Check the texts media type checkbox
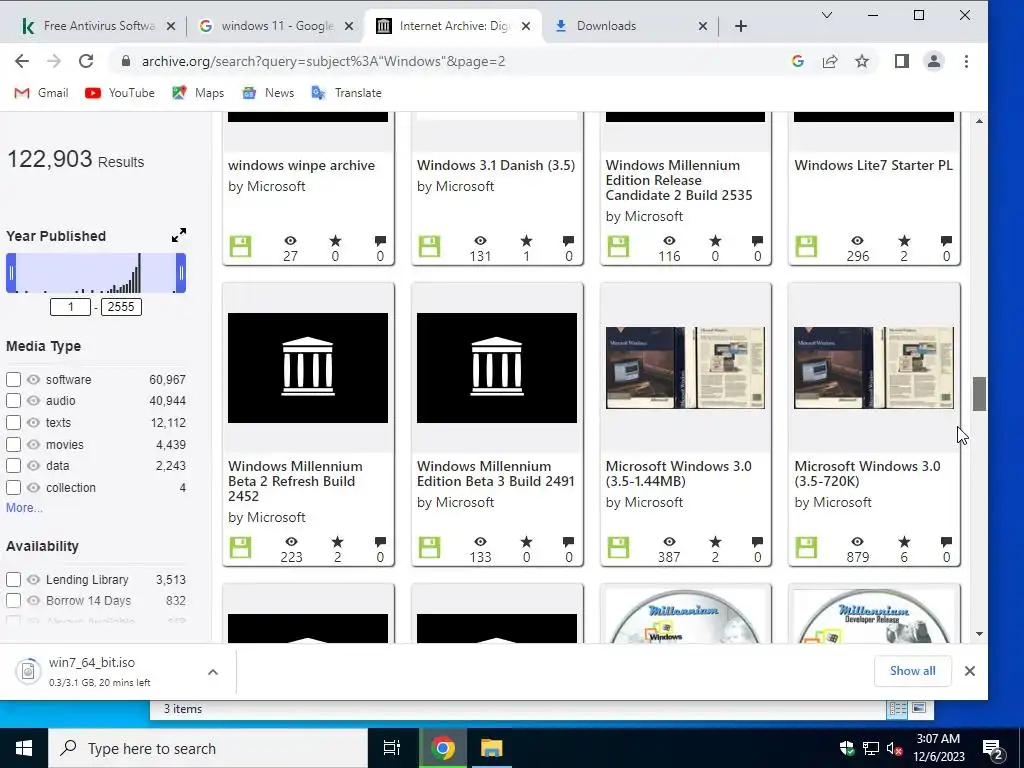This screenshot has width=1024, height=768. [x=13, y=423]
